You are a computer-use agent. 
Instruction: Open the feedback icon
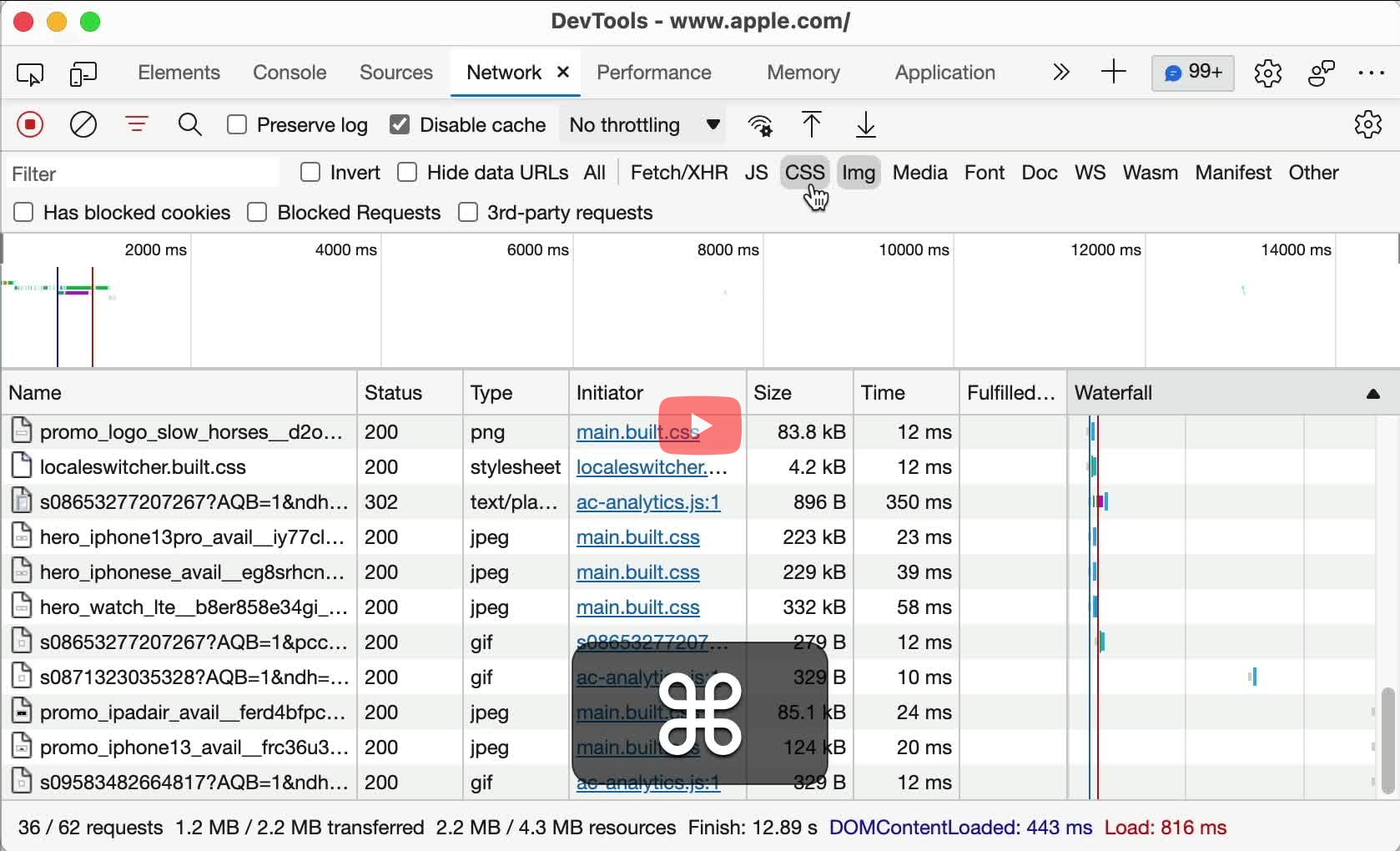pos(1322,73)
